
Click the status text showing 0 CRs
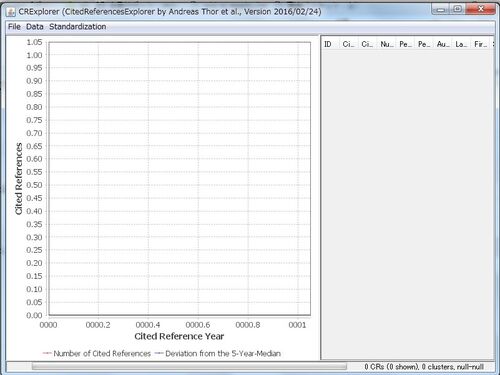click(x=424, y=367)
